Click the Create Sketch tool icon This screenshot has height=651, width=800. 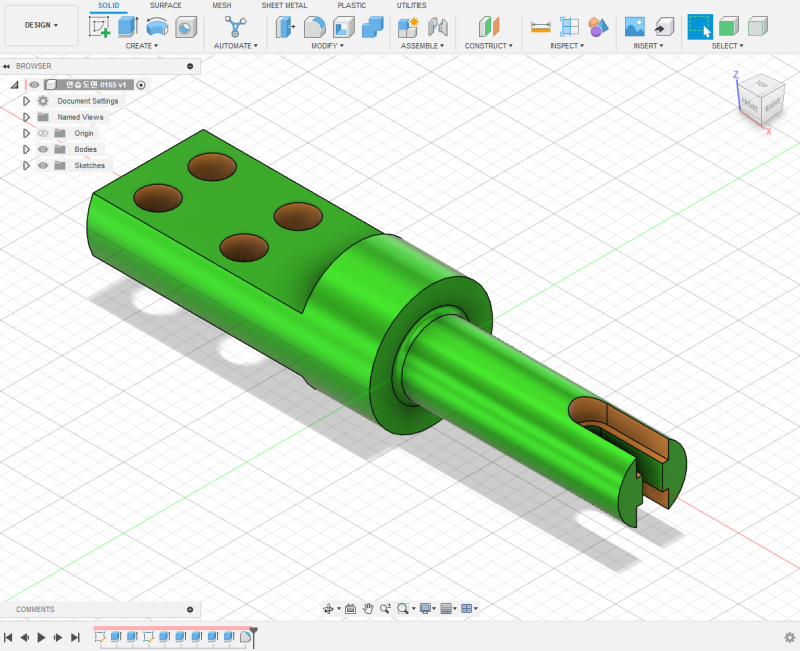click(100, 27)
